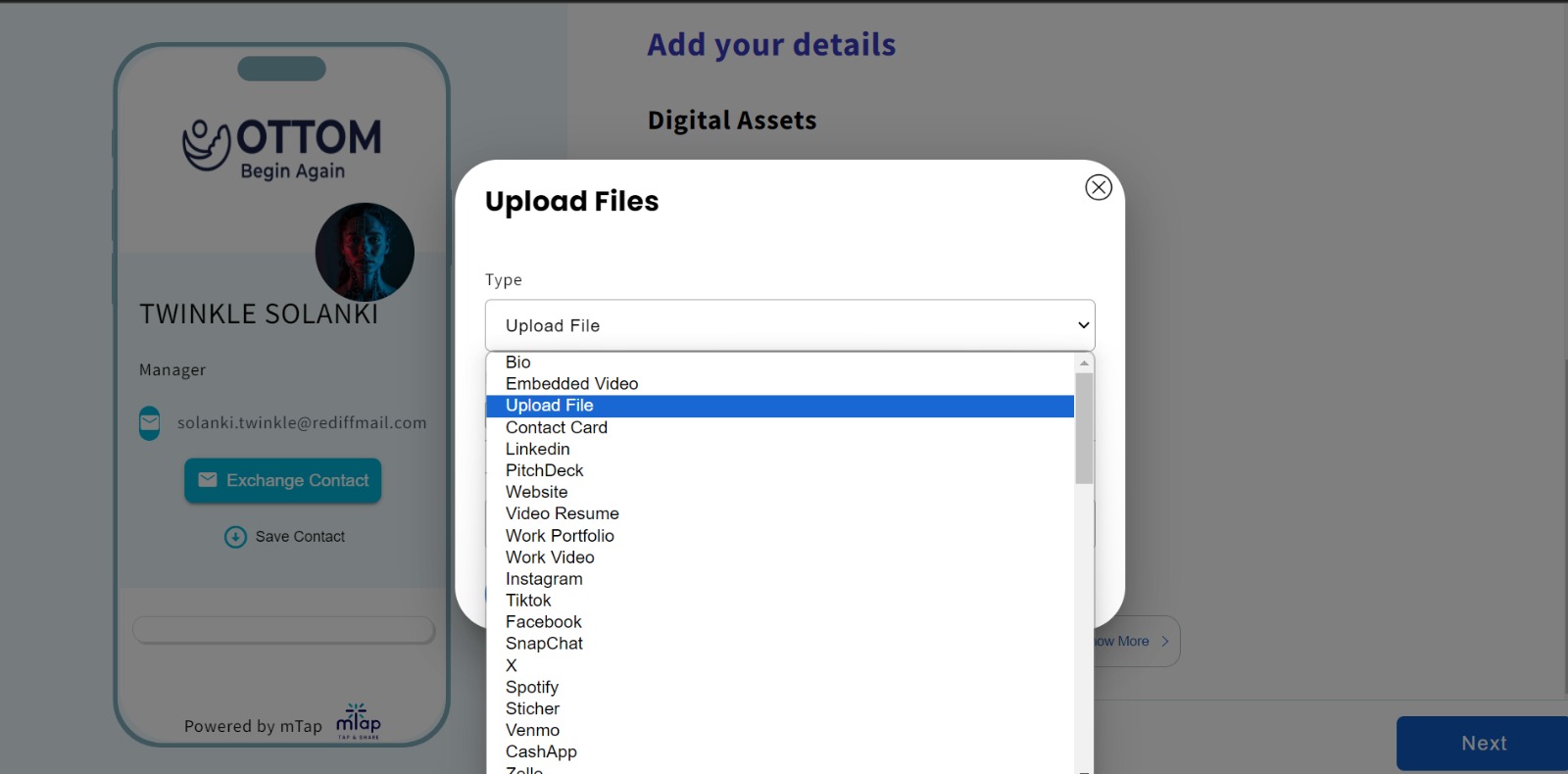Image resolution: width=1568 pixels, height=774 pixels.
Task: Select SnapChat option
Action: (780, 644)
